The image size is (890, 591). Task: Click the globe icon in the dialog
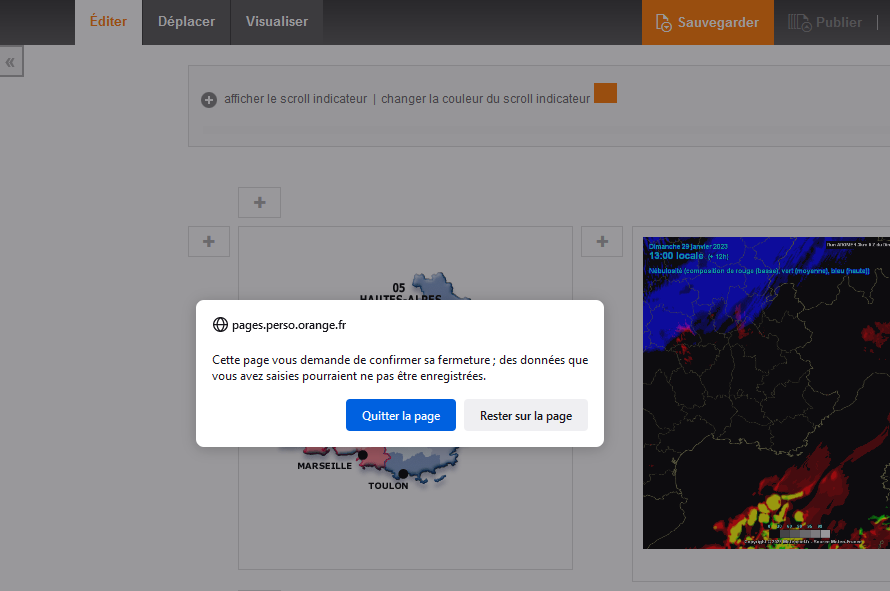220,325
